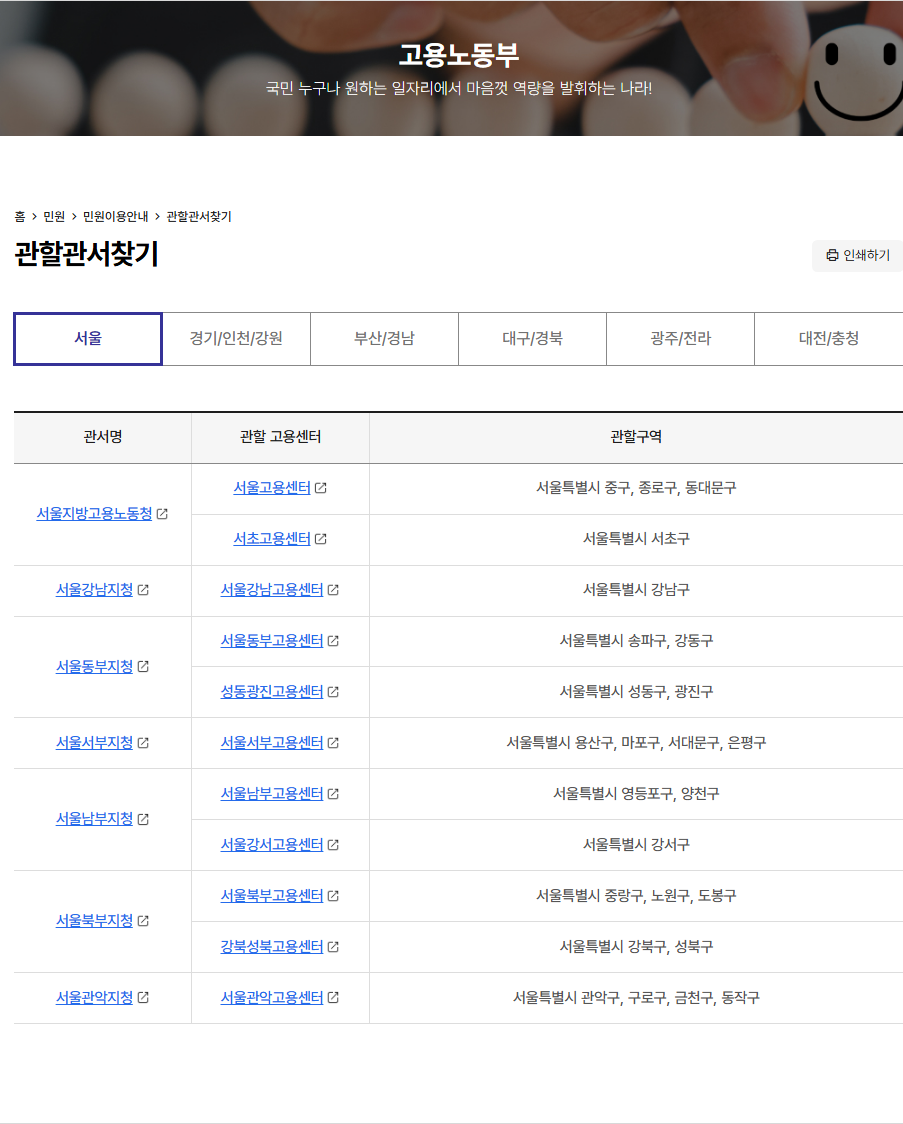This screenshot has width=903, height=1124.
Task: Select the 대구/경북 region tab
Action: 532,339
